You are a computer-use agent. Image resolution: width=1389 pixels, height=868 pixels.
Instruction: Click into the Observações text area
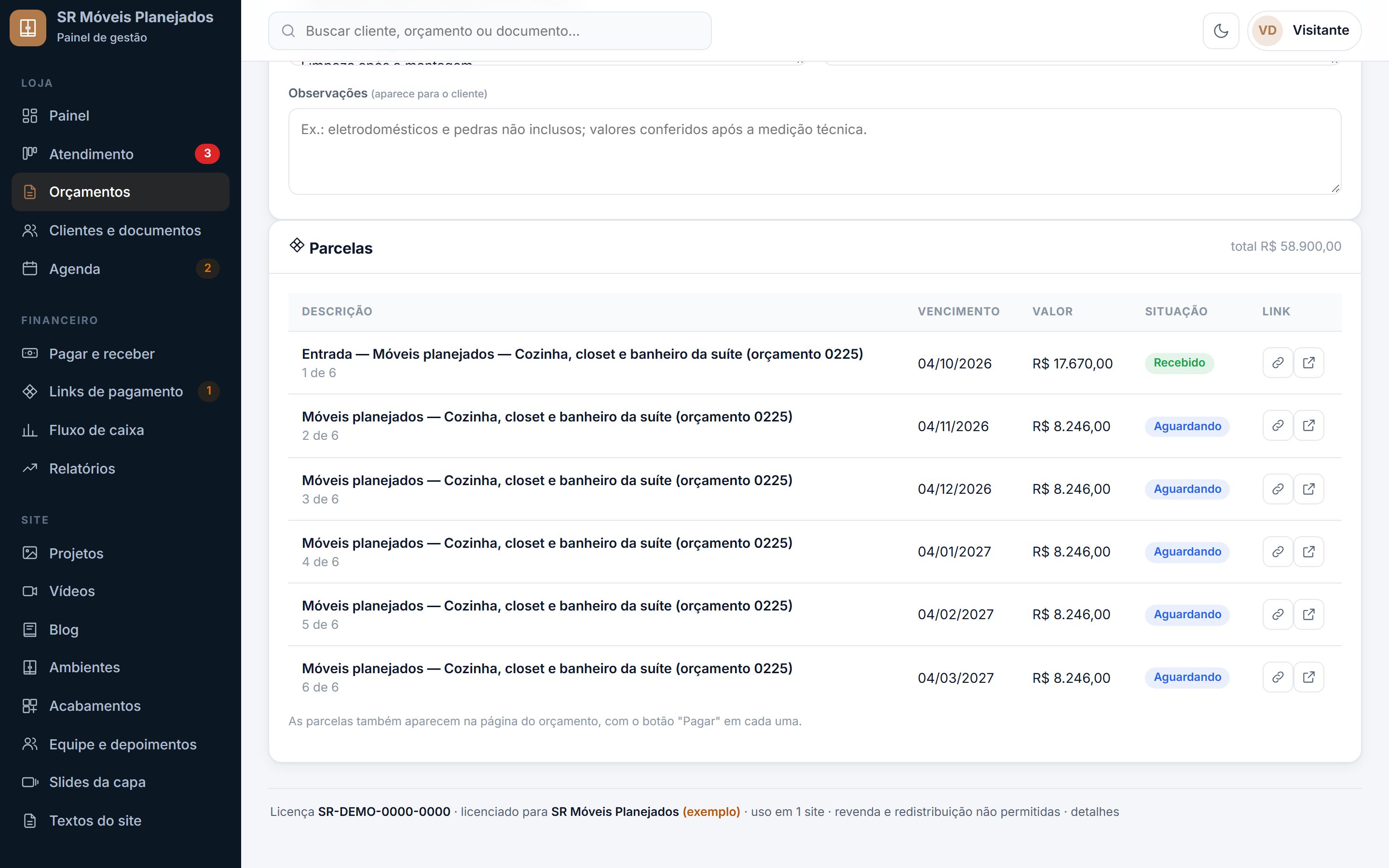coord(815,151)
